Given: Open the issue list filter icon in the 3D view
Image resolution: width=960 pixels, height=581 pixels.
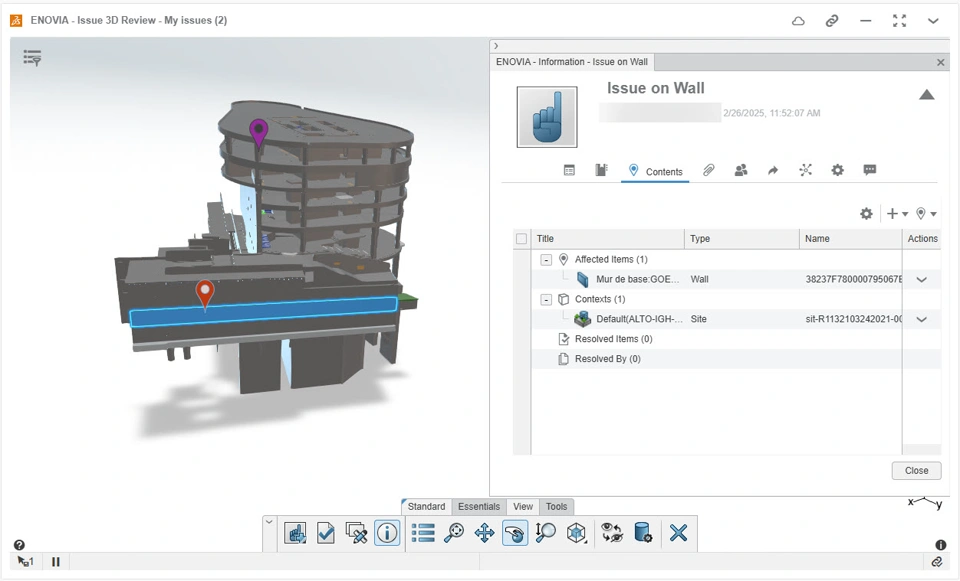Looking at the screenshot, I should pos(32,58).
